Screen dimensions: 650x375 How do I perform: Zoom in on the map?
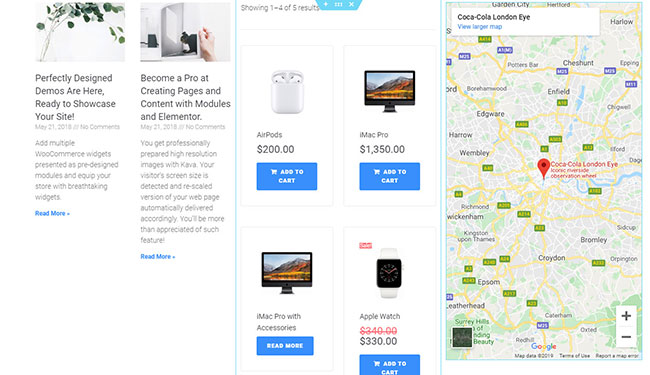626,316
